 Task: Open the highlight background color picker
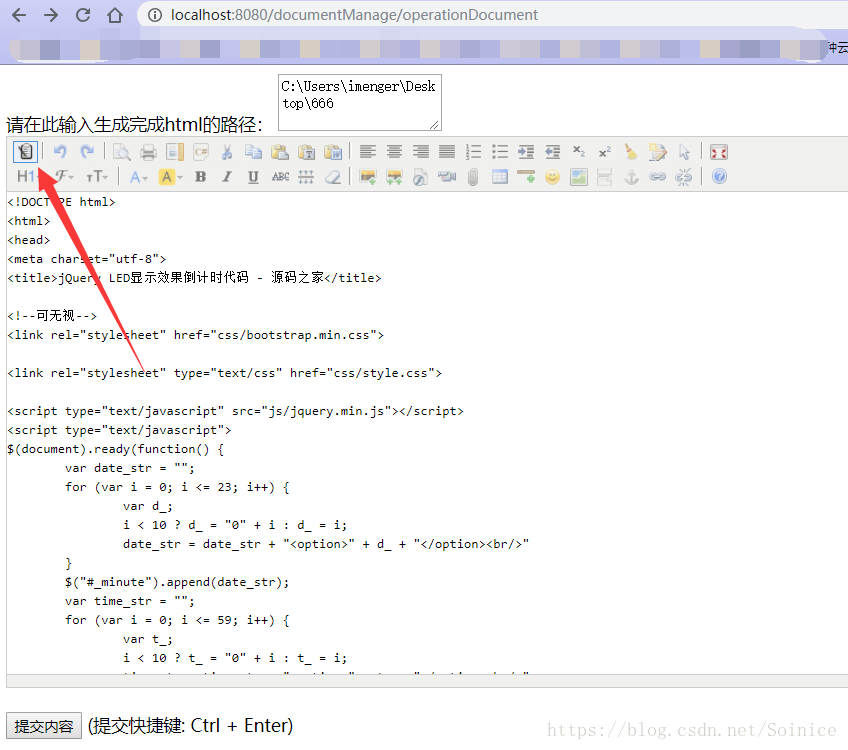pyautogui.click(x=170, y=177)
